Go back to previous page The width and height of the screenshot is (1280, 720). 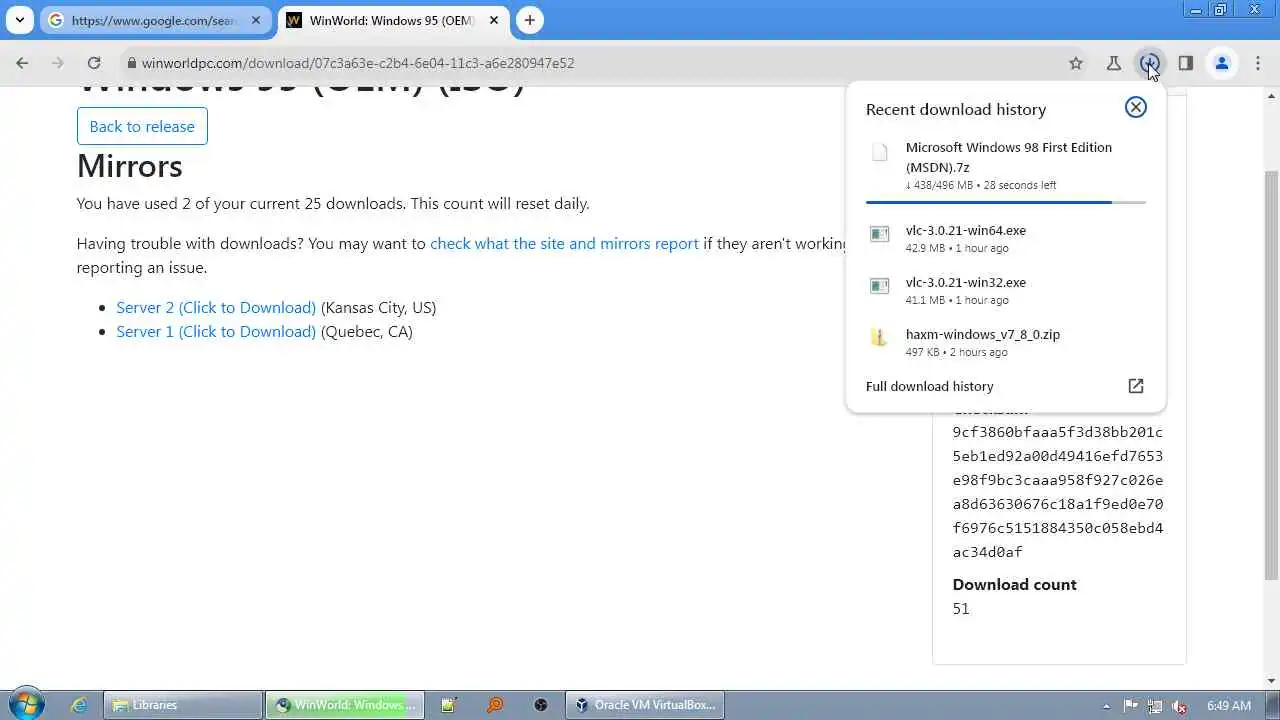pos(22,63)
